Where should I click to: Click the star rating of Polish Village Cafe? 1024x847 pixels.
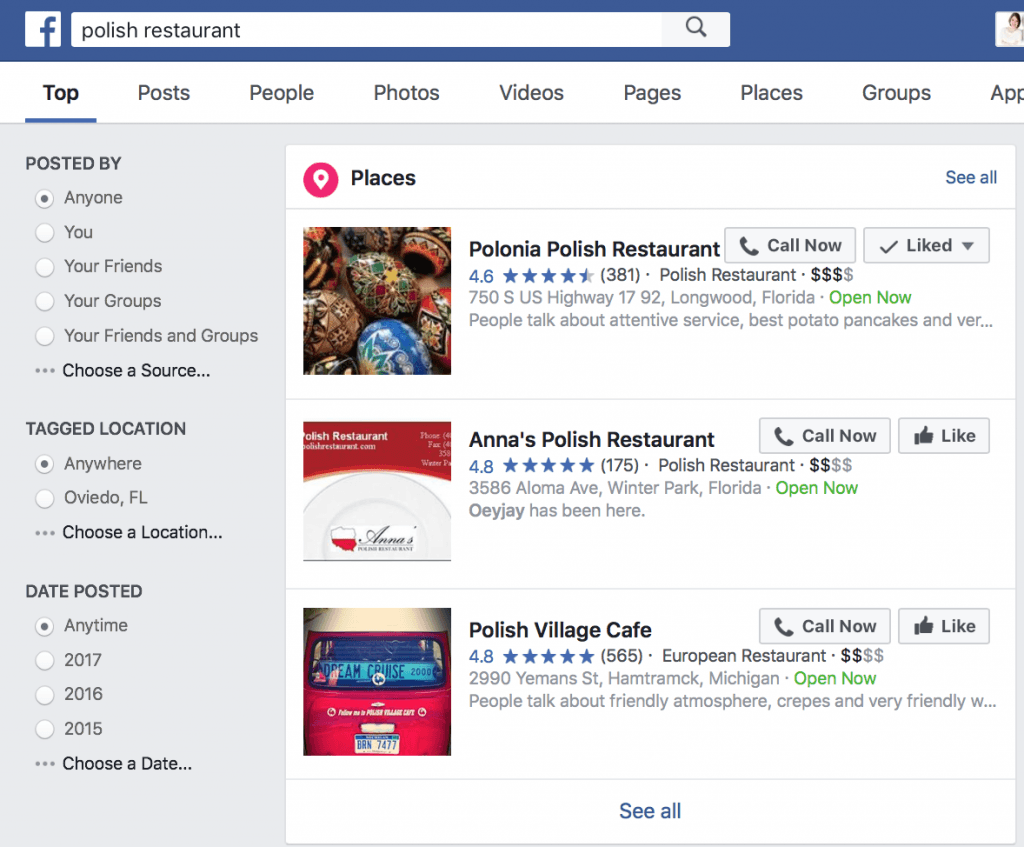click(548, 656)
